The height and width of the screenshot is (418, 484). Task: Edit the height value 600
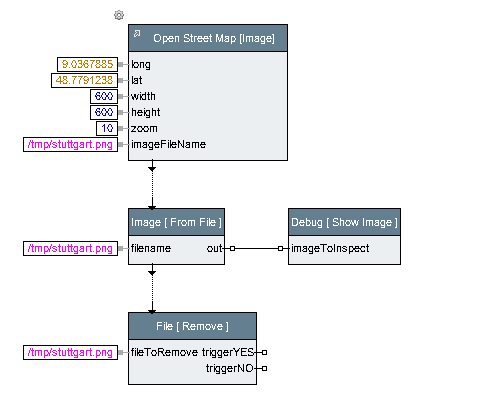104,112
